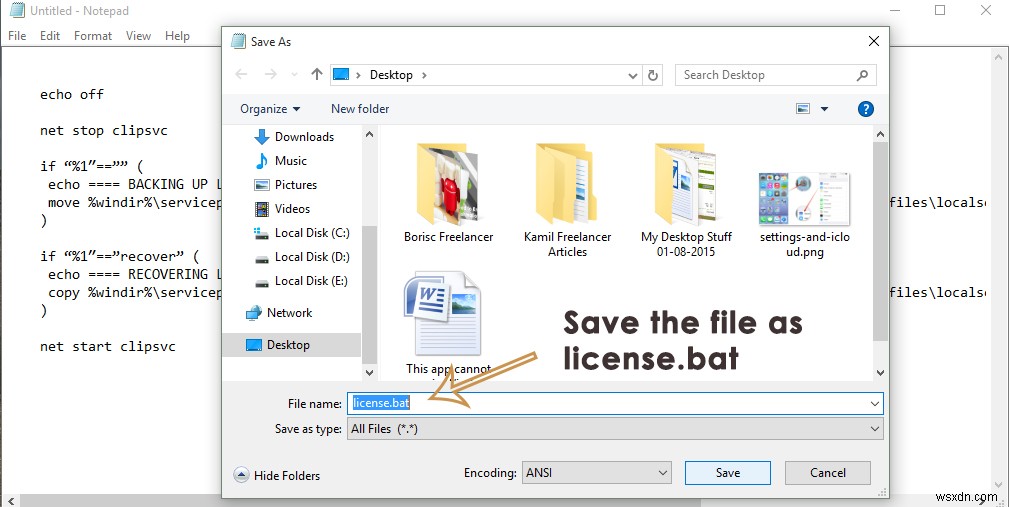Click 'net start clipsvc' line in Notepad
Screen dimensions: 1009x507
click(x=107, y=346)
